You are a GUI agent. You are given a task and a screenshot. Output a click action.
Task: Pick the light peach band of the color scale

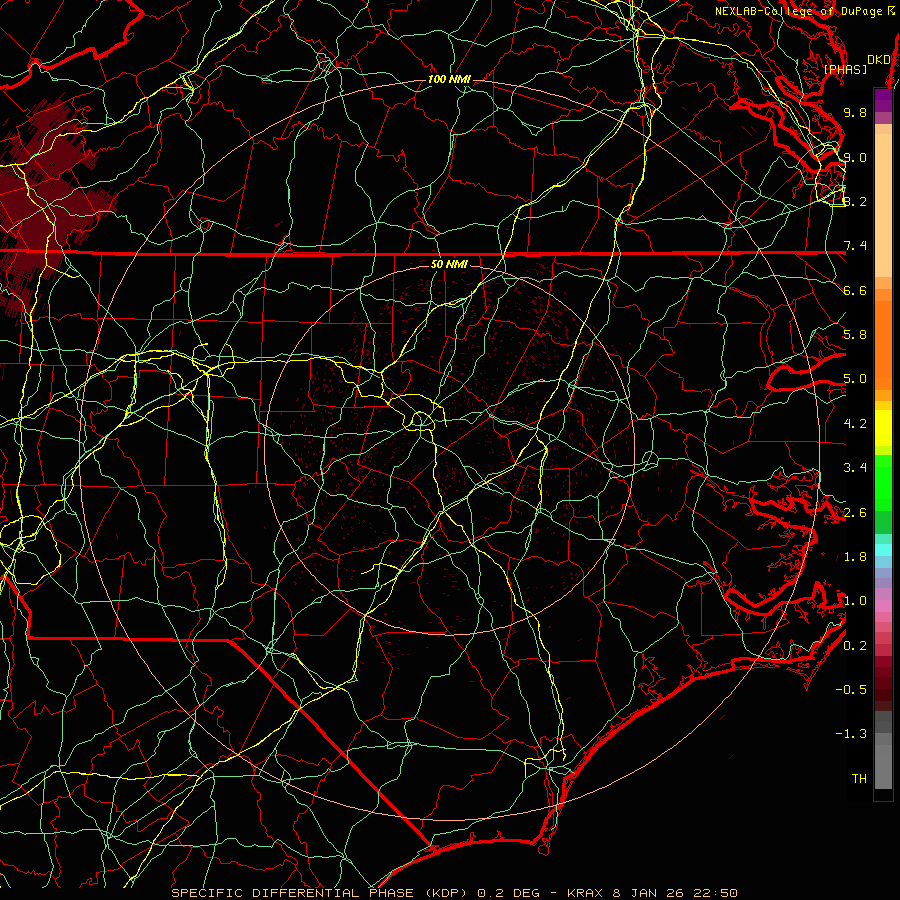coord(883,205)
